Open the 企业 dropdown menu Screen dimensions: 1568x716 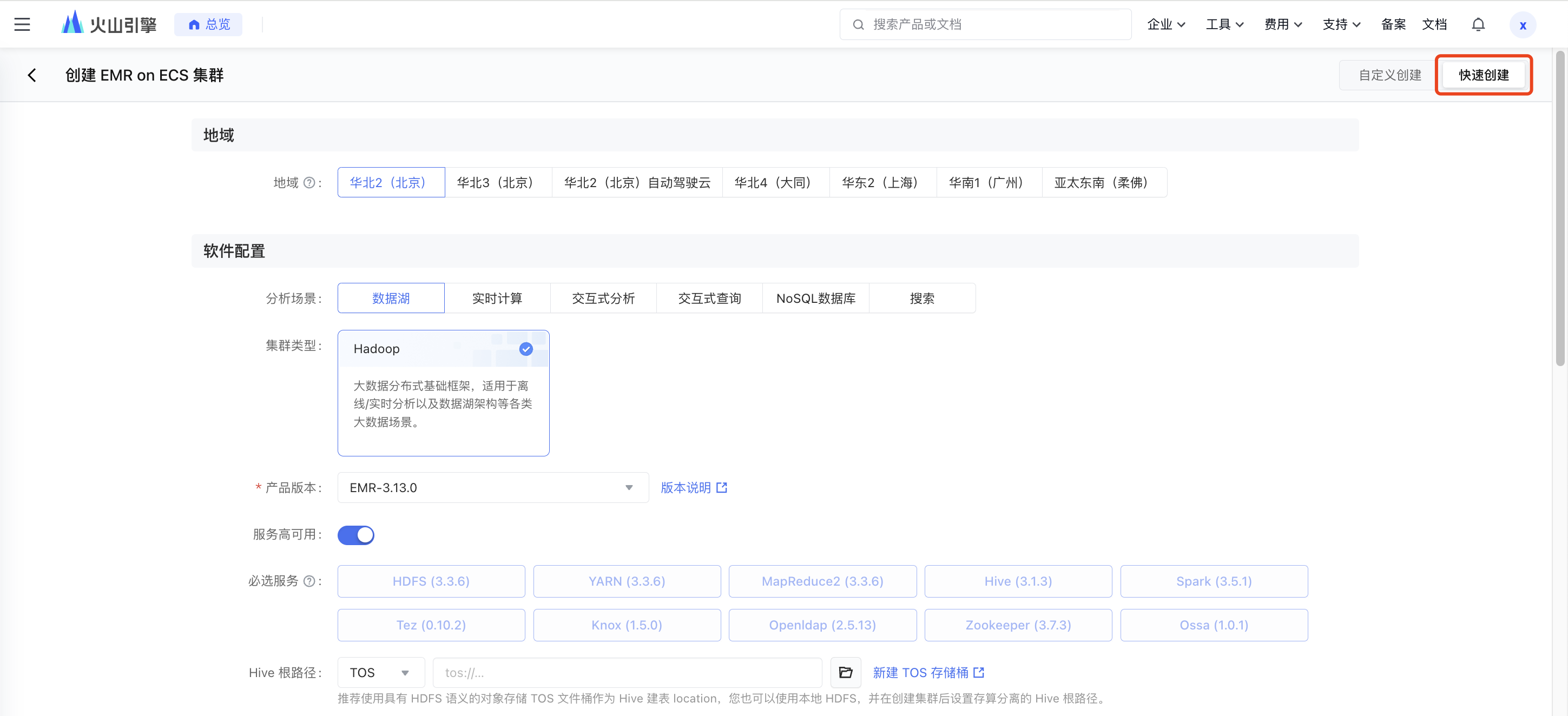tap(1165, 24)
